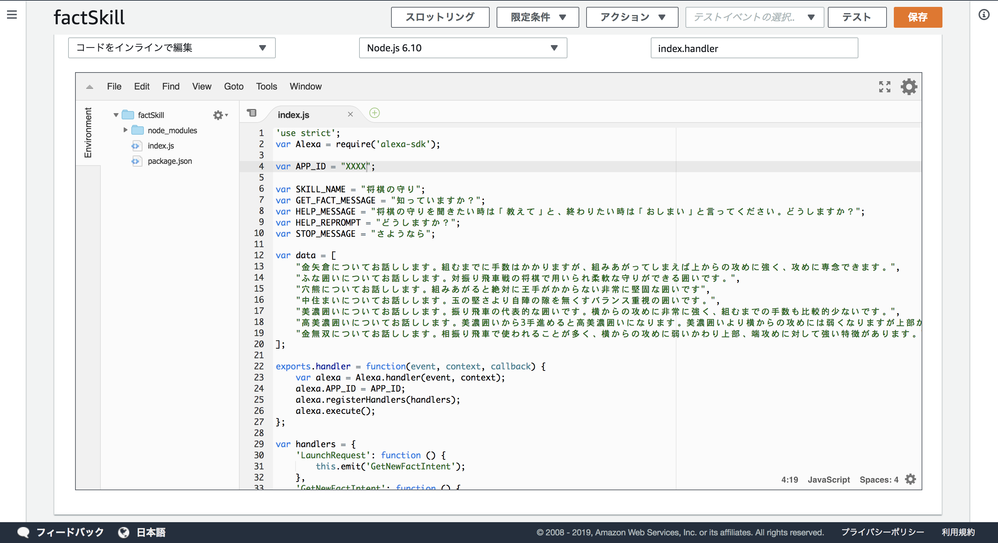Click the alexa.execute() code line

tap(335, 411)
